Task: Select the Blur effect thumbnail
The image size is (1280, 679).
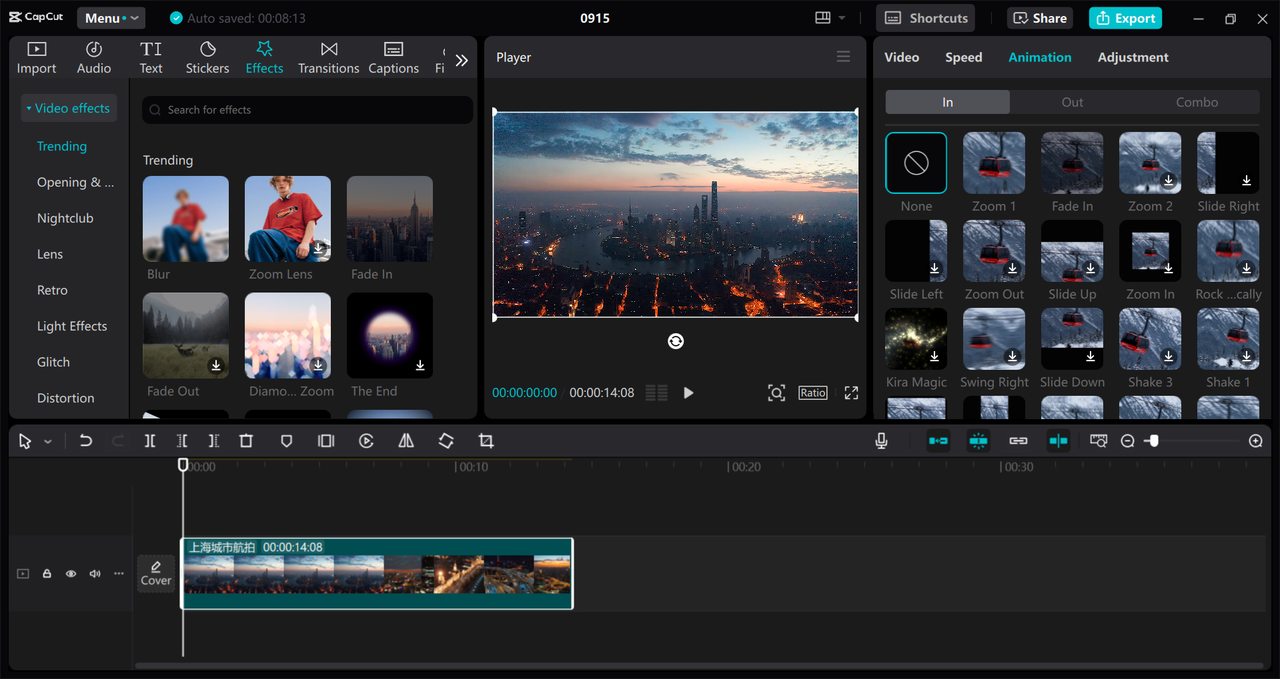Action: 186,219
